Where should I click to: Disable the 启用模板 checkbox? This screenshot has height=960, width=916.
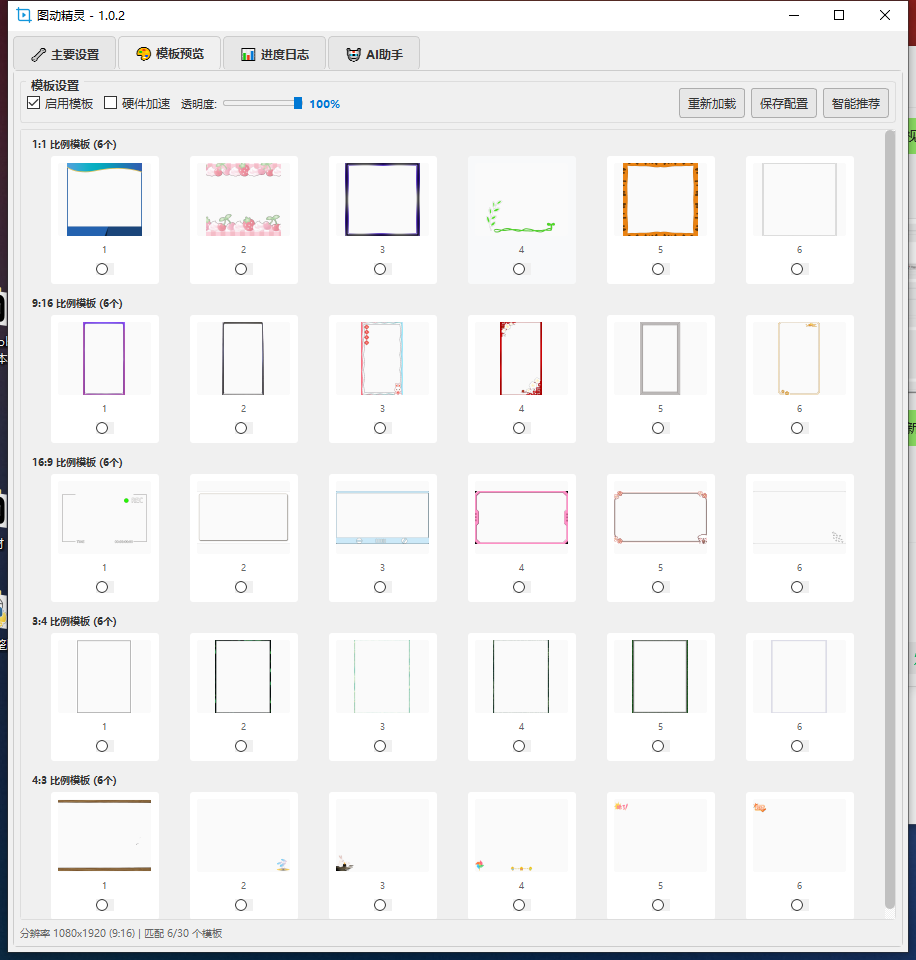click(34, 103)
